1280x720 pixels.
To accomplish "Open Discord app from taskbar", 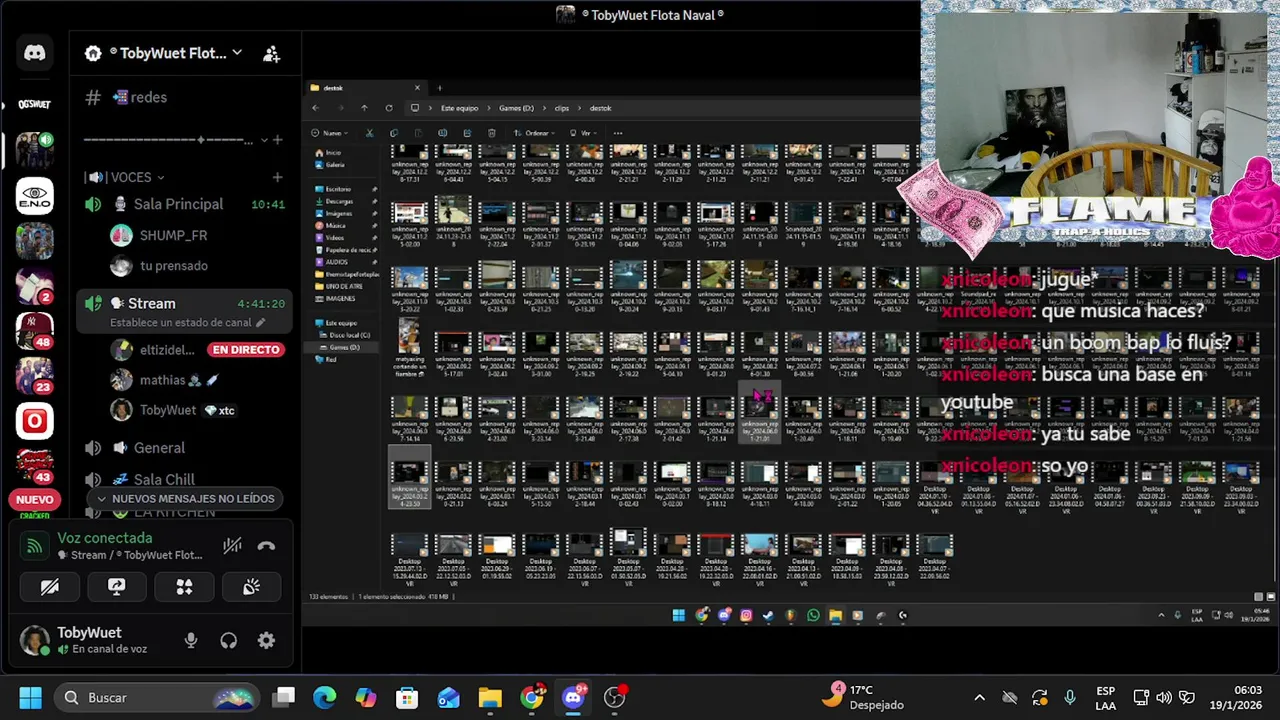I will [574, 697].
